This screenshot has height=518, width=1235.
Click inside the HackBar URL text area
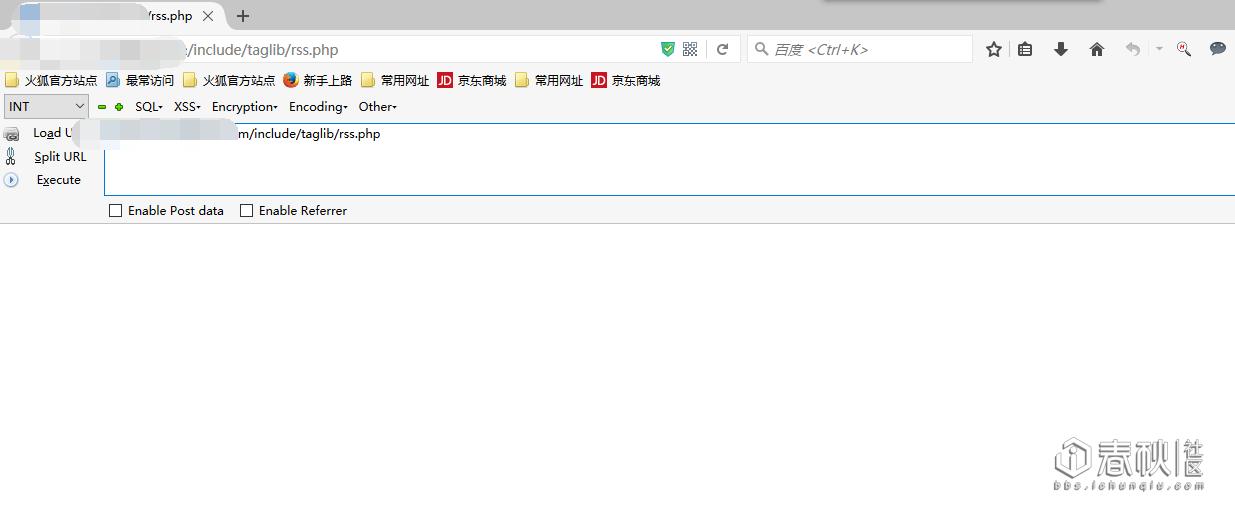coord(669,160)
